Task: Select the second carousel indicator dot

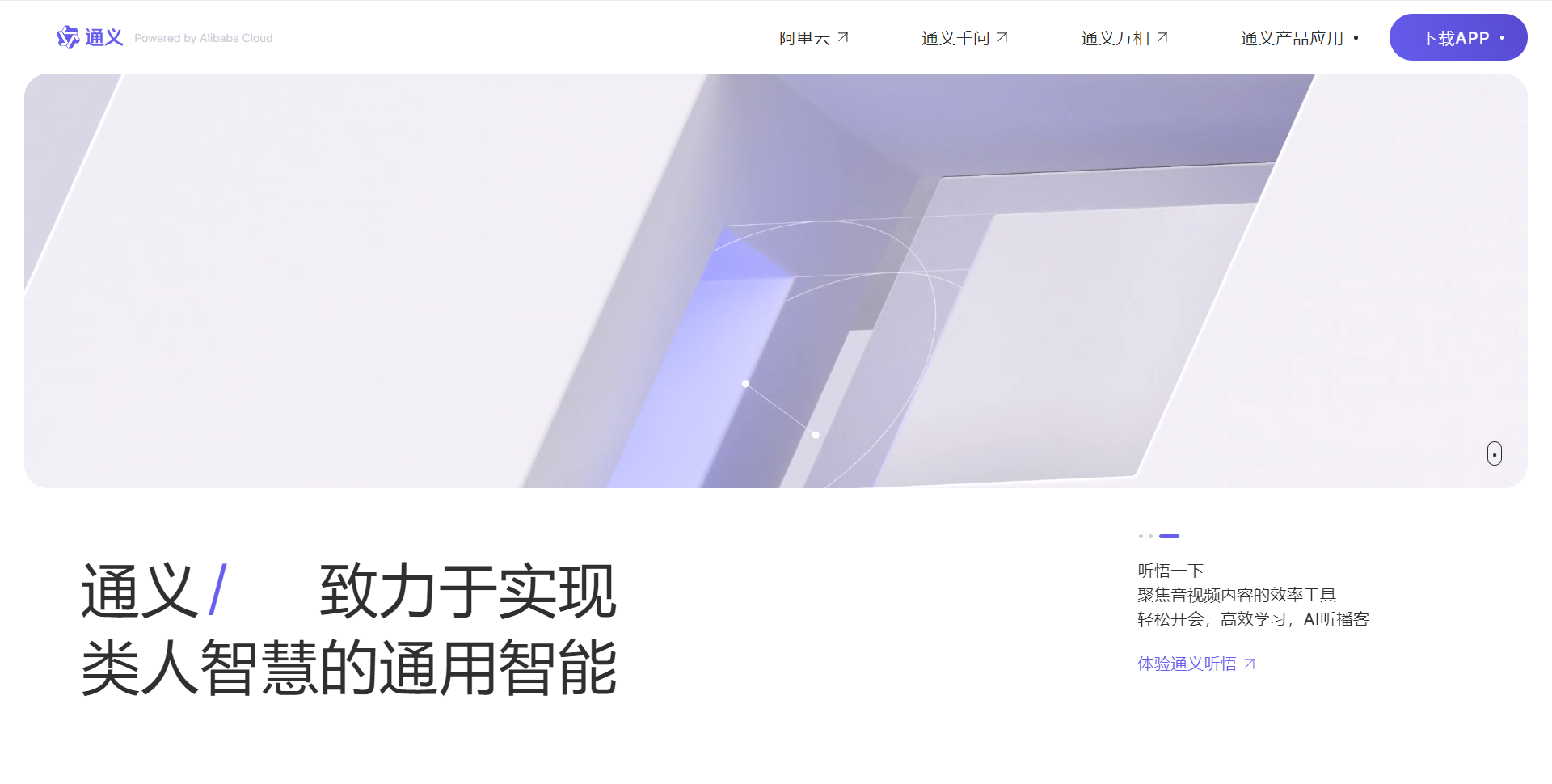Action: 1150,536
